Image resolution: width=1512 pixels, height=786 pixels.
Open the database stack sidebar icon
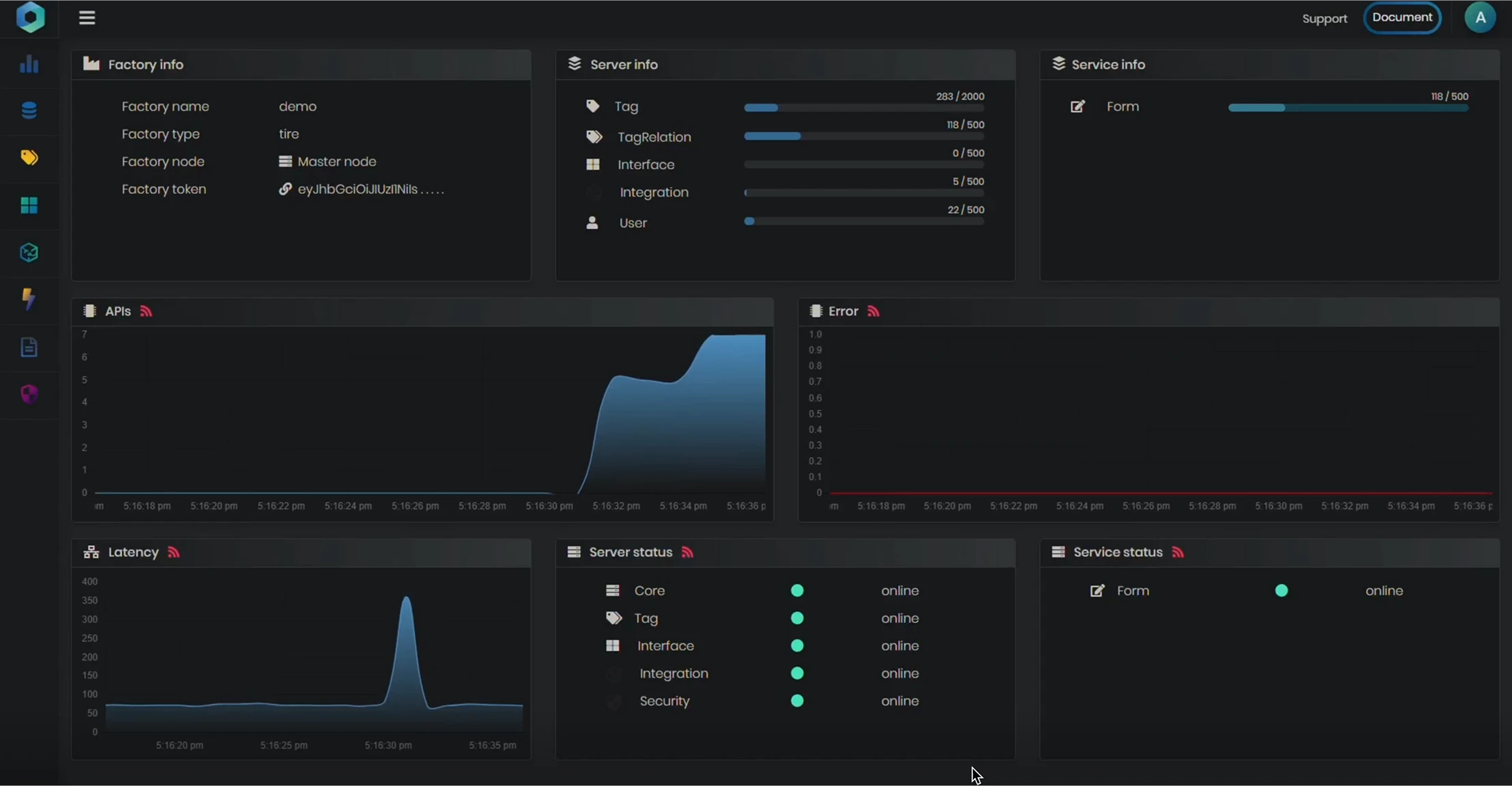(29, 111)
